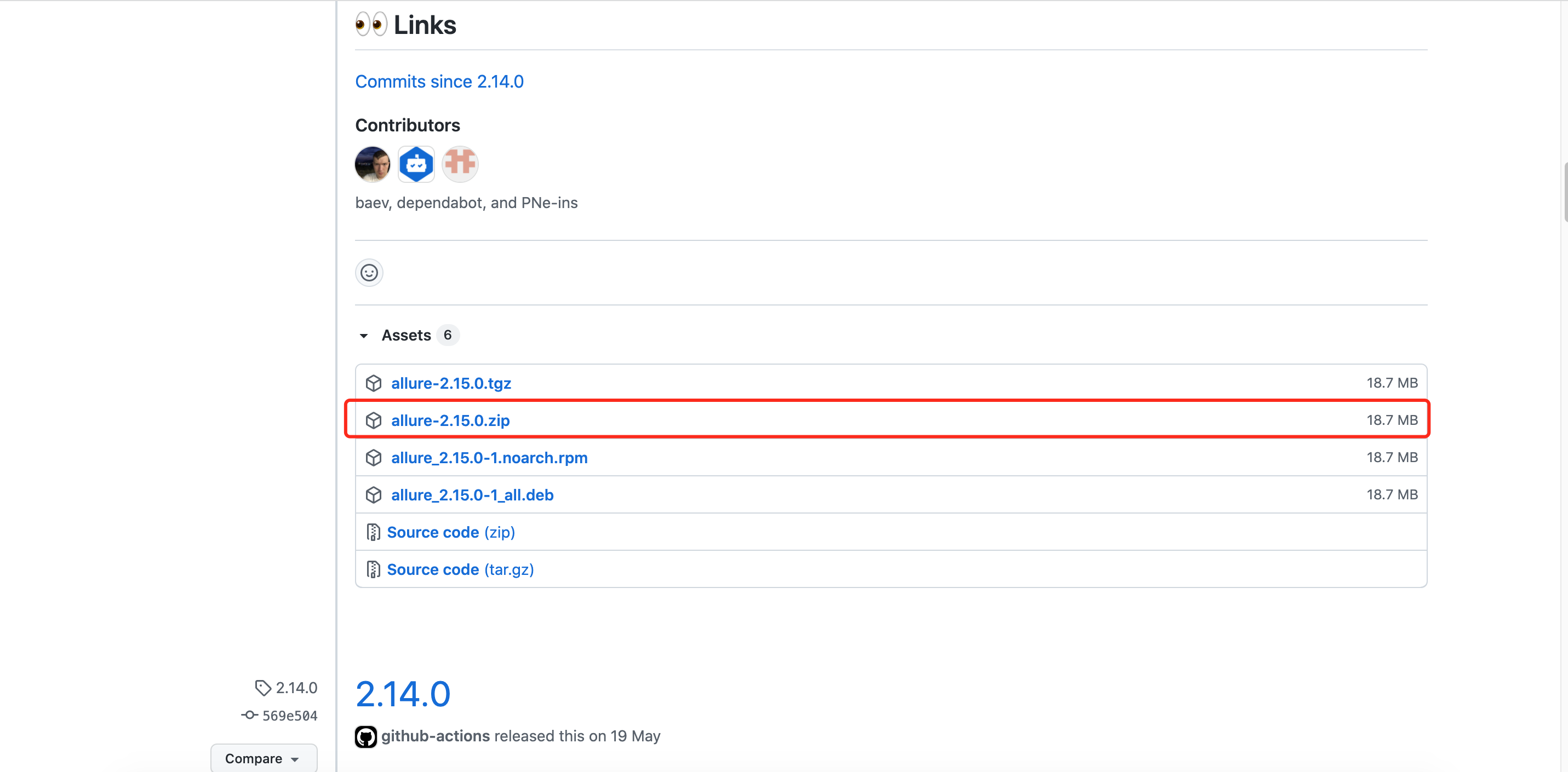The width and height of the screenshot is (1568, 772).
Task: Open the 2.14.0 release title
Action: [x=403, y=694]
